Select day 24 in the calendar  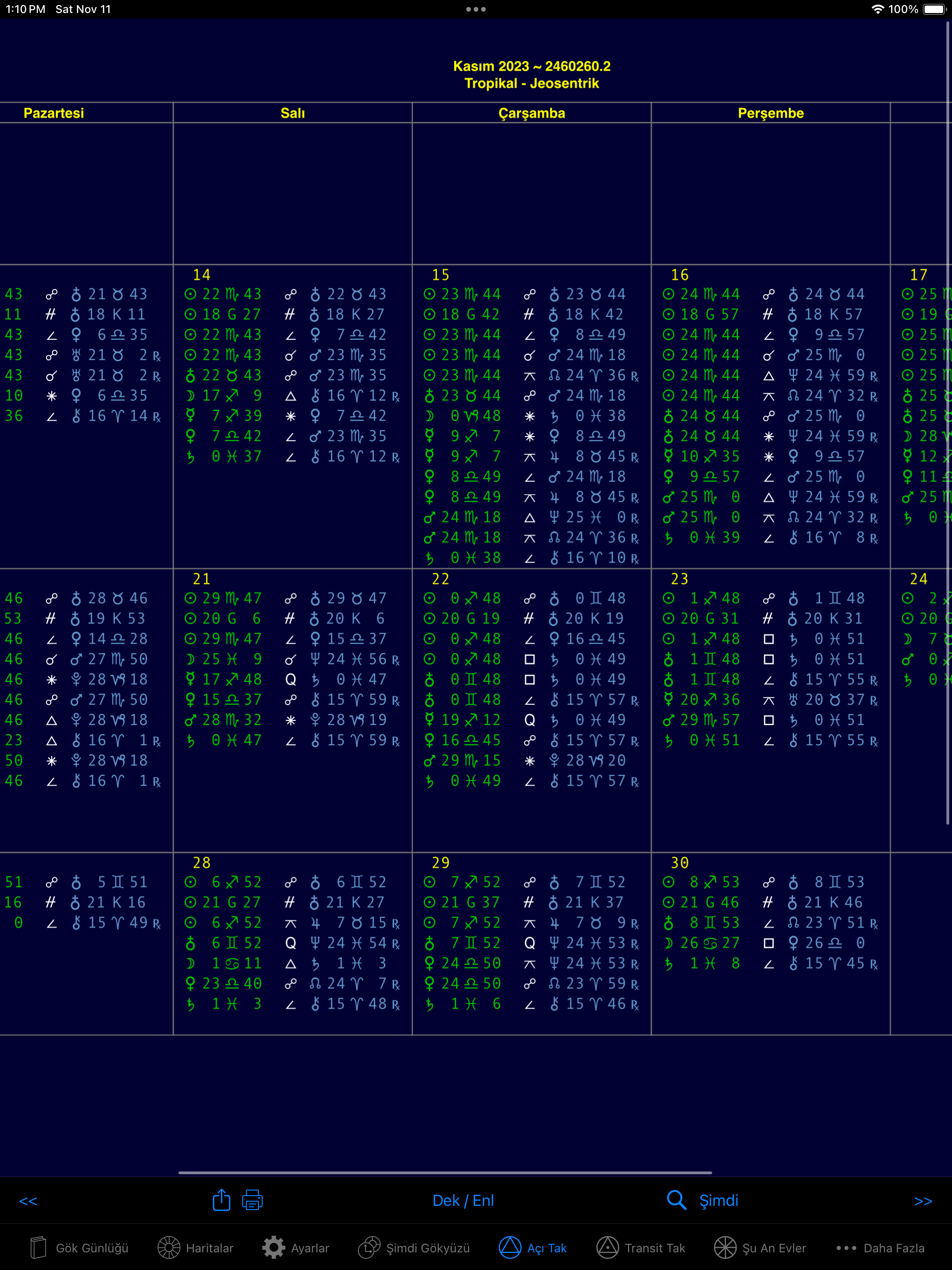coord(919,579)
